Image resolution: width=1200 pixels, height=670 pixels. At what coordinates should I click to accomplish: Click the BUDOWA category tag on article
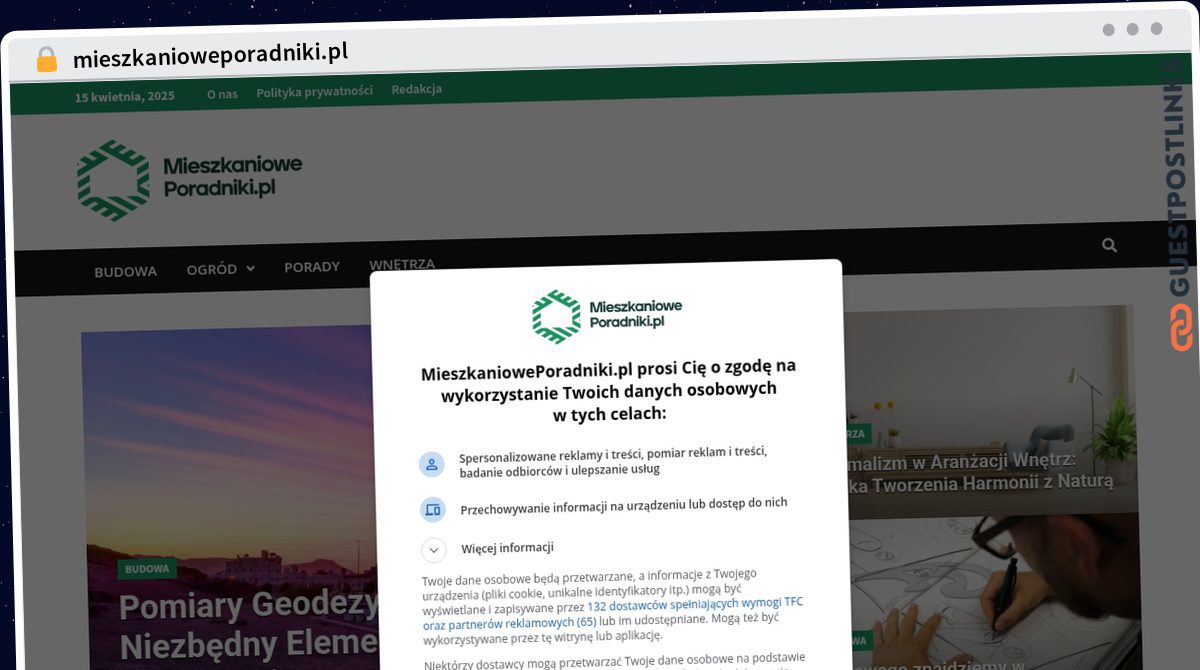[x=147, y=569]
